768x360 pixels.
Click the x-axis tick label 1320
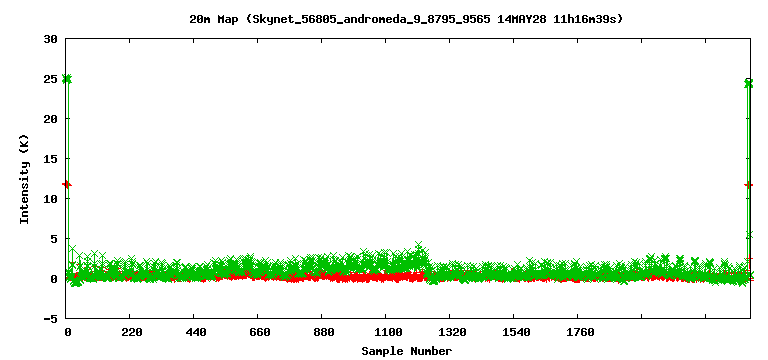click(452, 333)
